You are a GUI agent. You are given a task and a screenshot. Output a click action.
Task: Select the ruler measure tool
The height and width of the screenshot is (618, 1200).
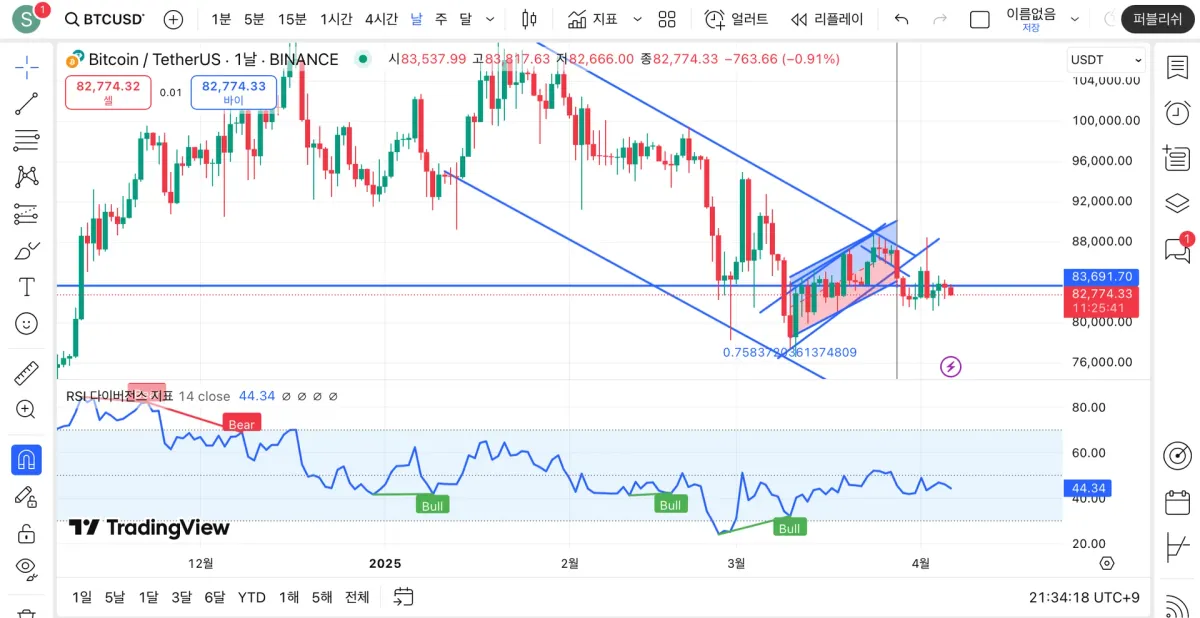pyautogui.click(x=27, y=373)
